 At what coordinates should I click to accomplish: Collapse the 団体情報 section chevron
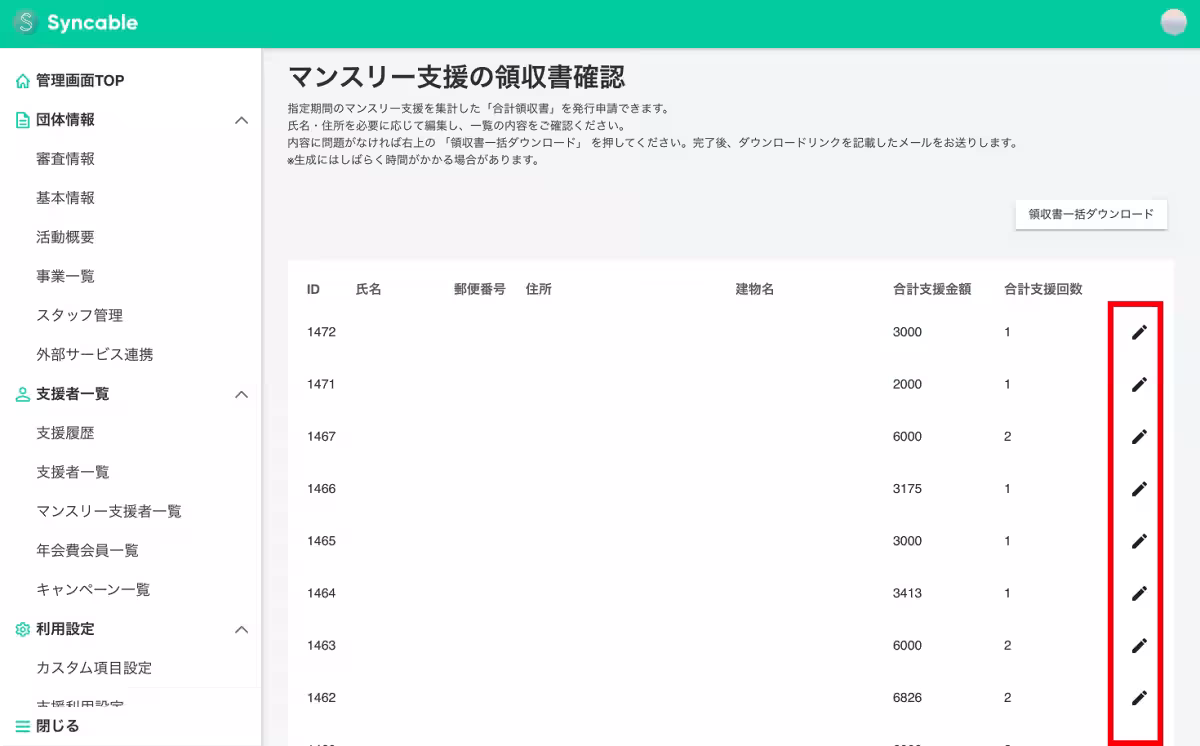point(240,118)
